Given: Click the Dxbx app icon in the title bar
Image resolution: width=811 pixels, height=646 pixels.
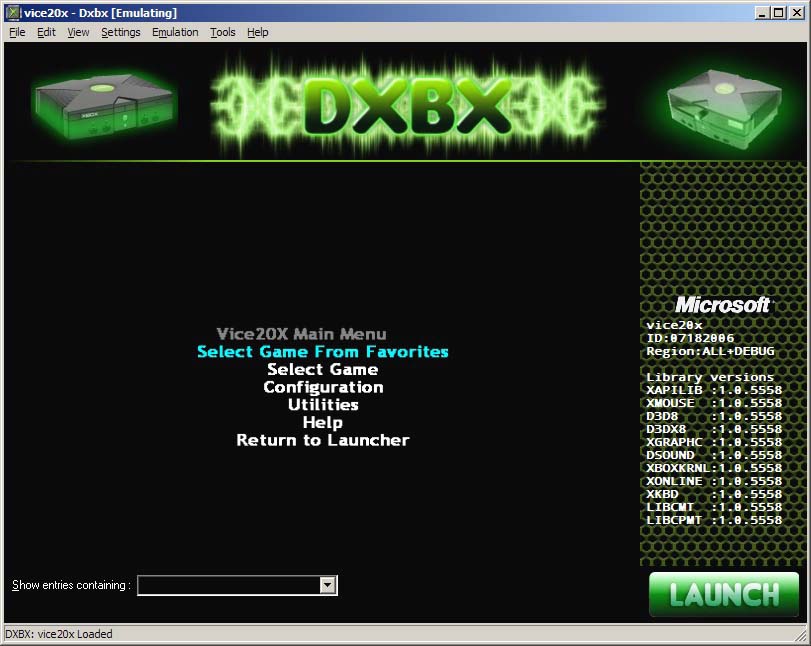Looking at the screenshot, I should point(12,13).
